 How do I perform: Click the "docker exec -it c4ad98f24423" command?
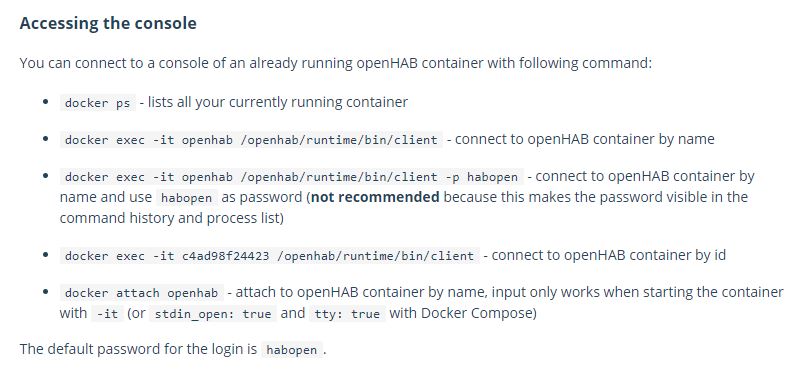tap(269, 256)
